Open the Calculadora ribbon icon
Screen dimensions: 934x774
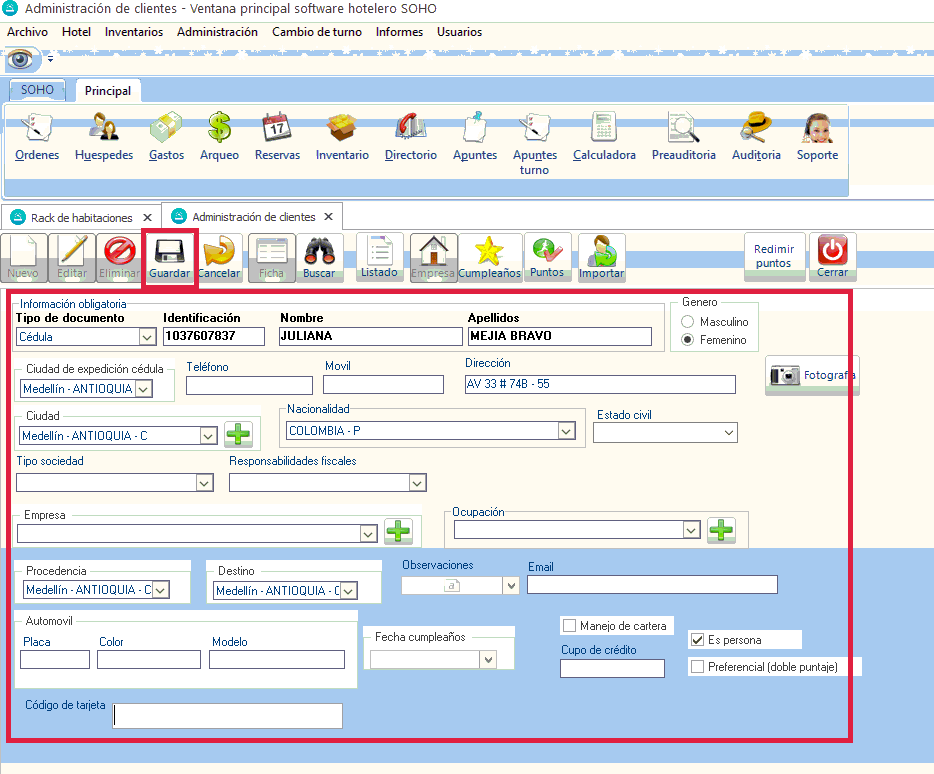(604, 129)
